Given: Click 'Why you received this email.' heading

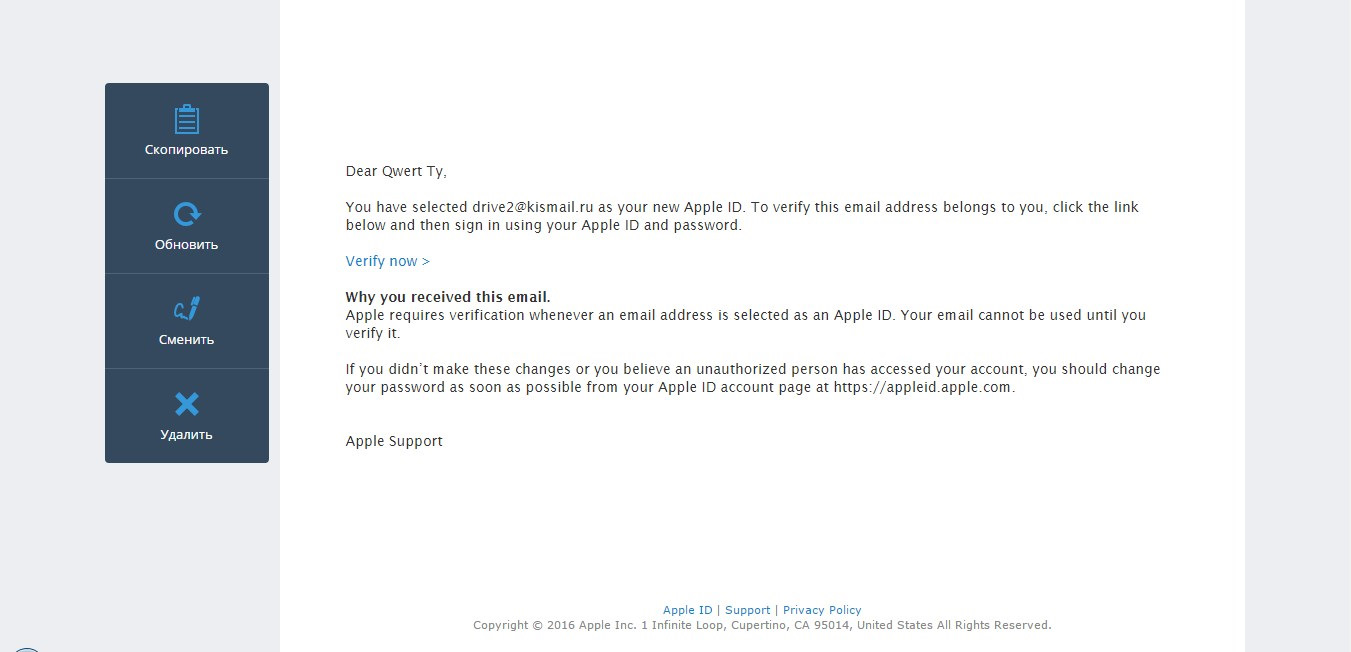Looking at the screenshot, I should tap(448, 297).
